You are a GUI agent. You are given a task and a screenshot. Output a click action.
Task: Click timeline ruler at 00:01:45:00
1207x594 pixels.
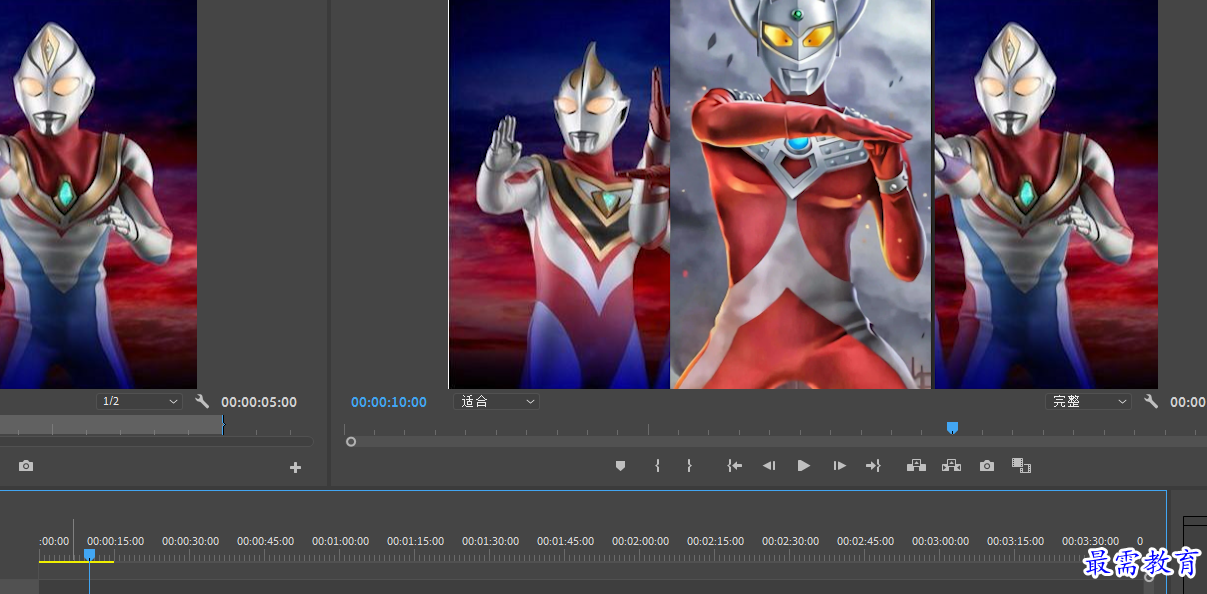pyautogui.click(x=565, y=541)
